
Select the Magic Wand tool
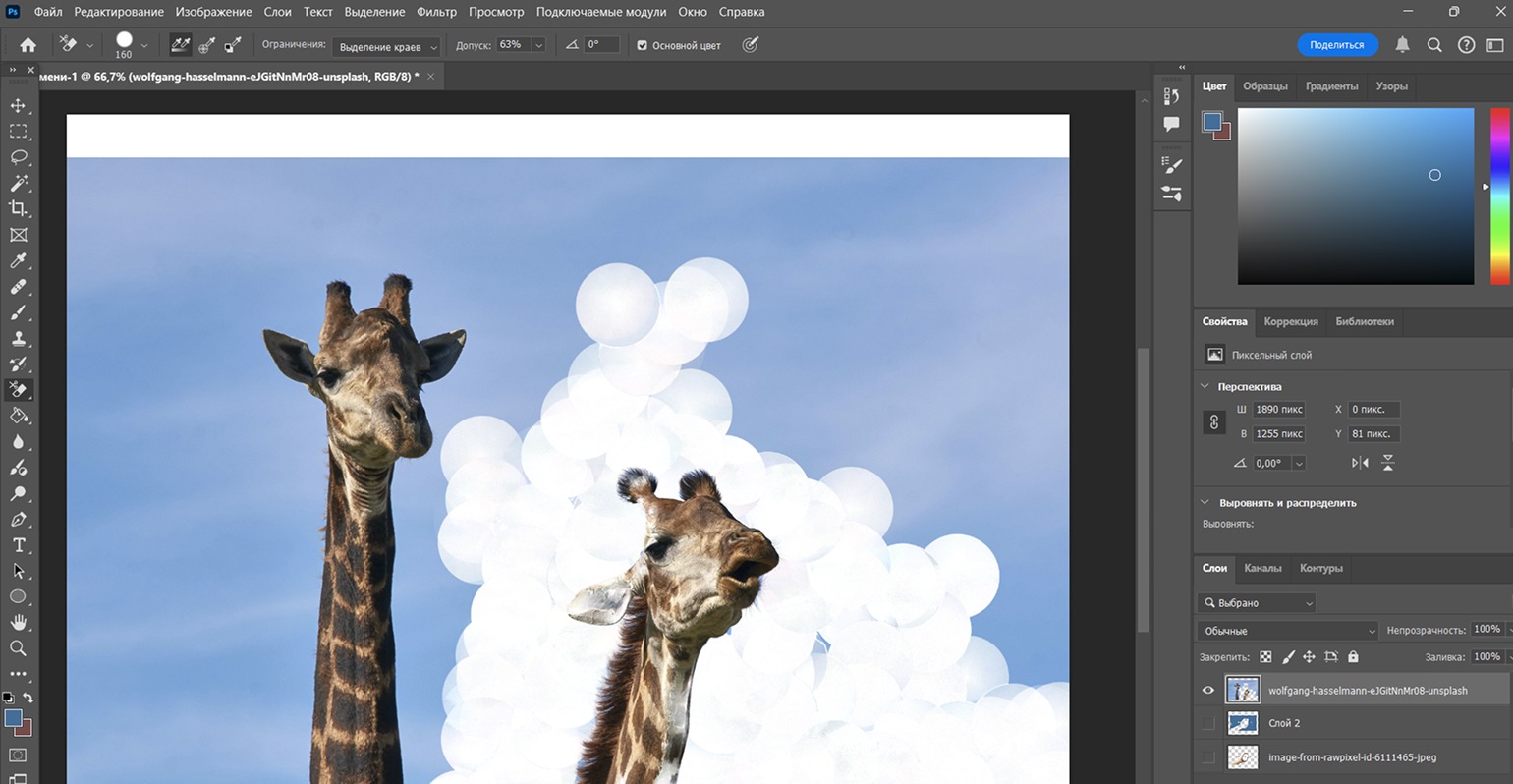click(18, 183)
